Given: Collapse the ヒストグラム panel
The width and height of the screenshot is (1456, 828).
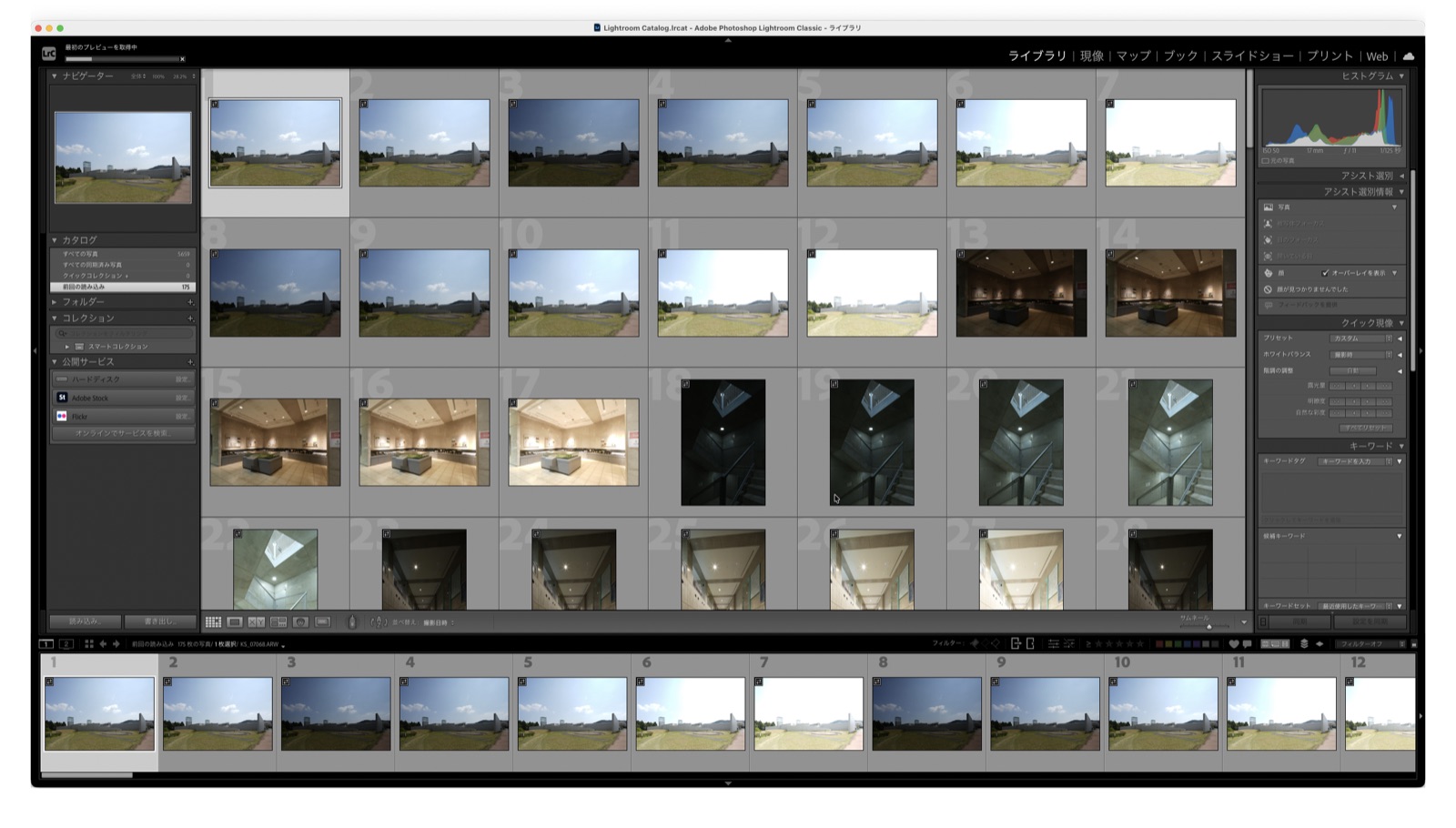Looking at the screenshot, I should tap(1401, 76).
